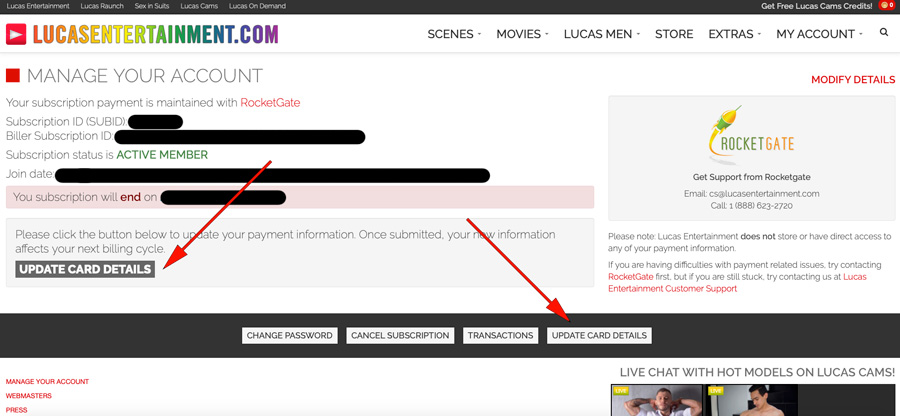This screenshot has height=416, width=900.
Task: Click the LucasEntertainment.com rainbow logo text
Action: pos(156,34)
